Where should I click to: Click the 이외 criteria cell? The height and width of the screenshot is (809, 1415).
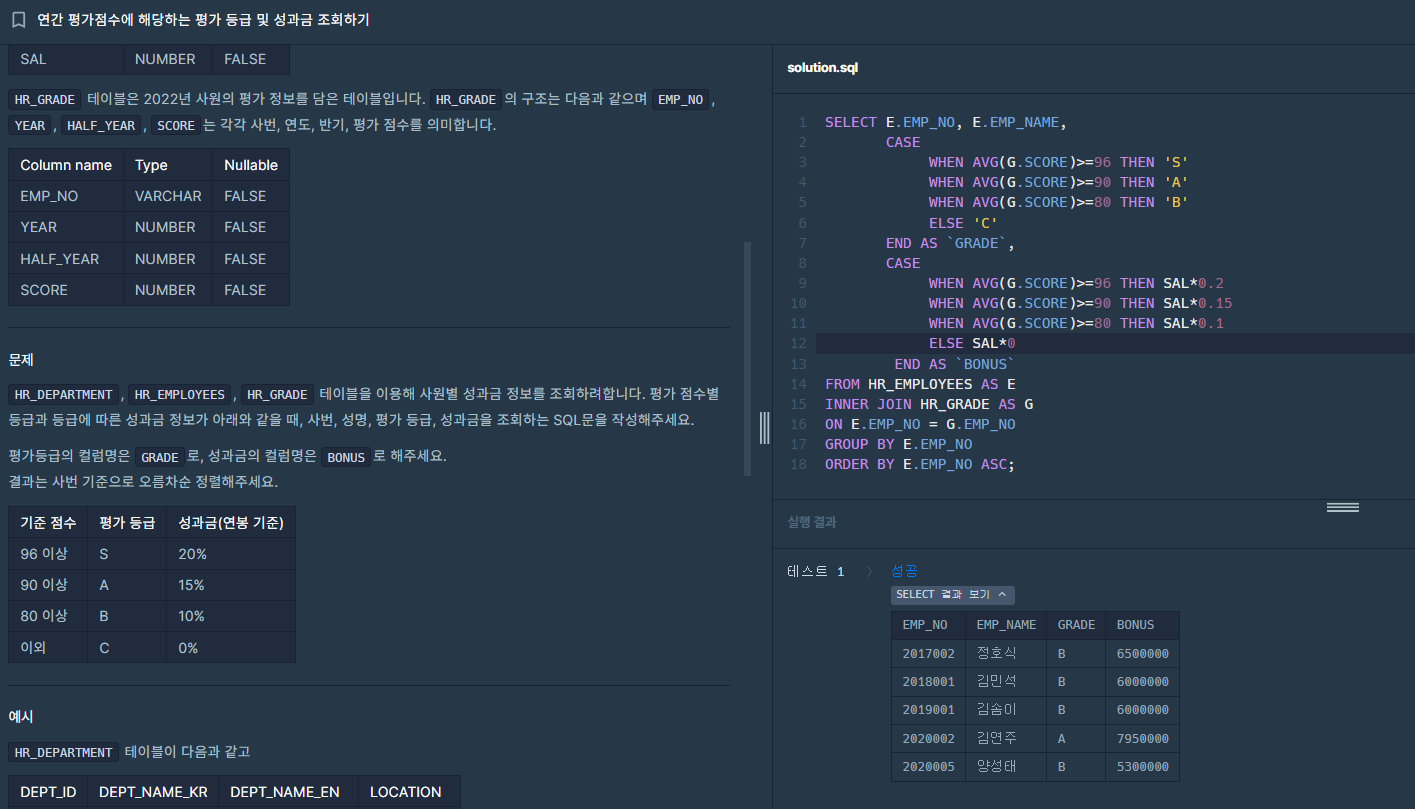(x=48, y=647)
